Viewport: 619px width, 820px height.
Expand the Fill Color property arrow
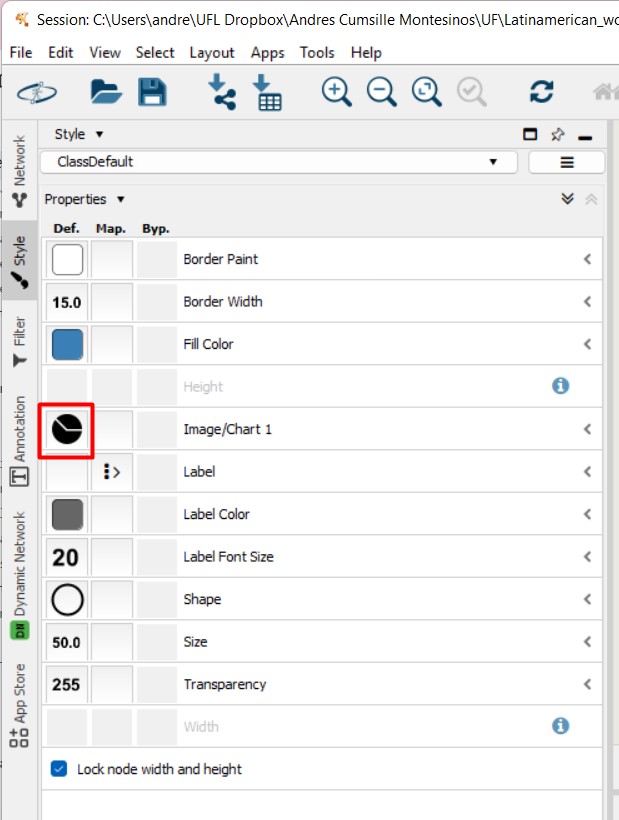click(x=587, y=345)
